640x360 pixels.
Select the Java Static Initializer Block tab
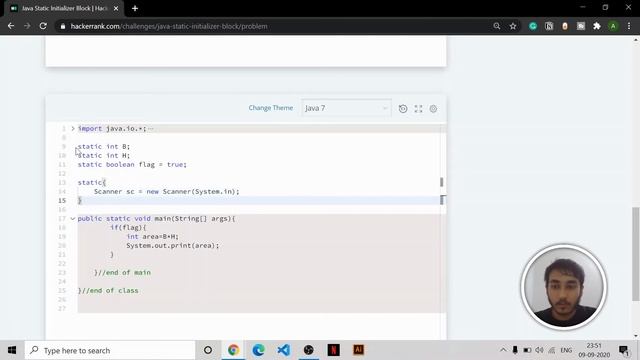(x=63, y=9)
